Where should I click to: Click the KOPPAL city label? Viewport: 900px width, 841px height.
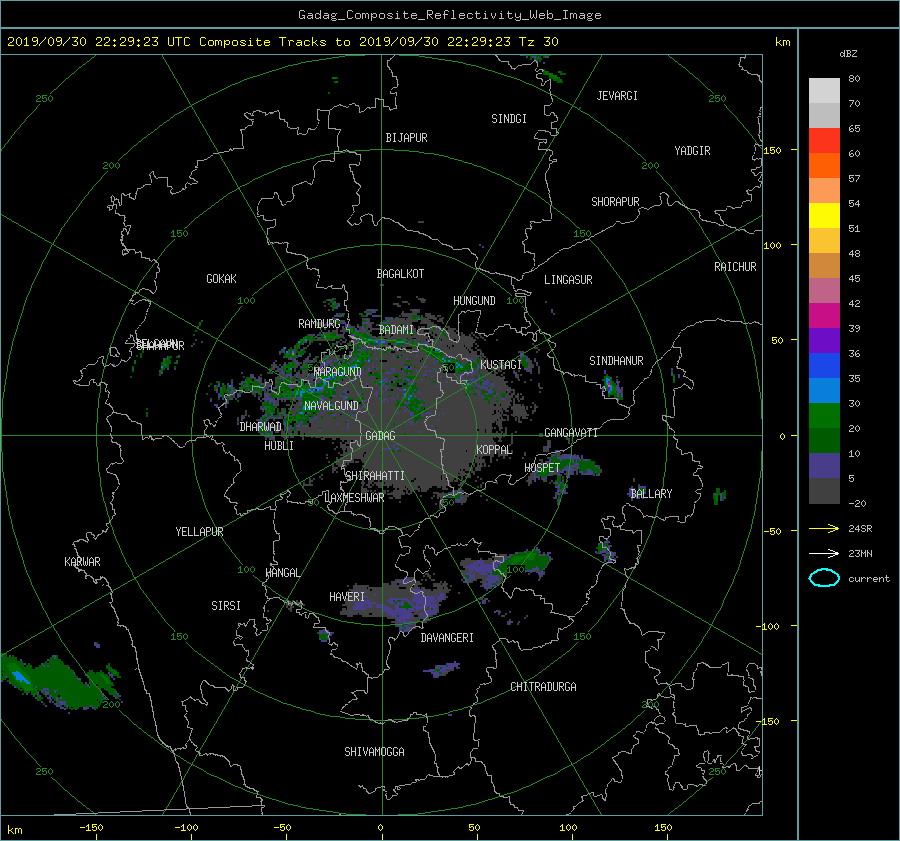click(x=494, y=449)
